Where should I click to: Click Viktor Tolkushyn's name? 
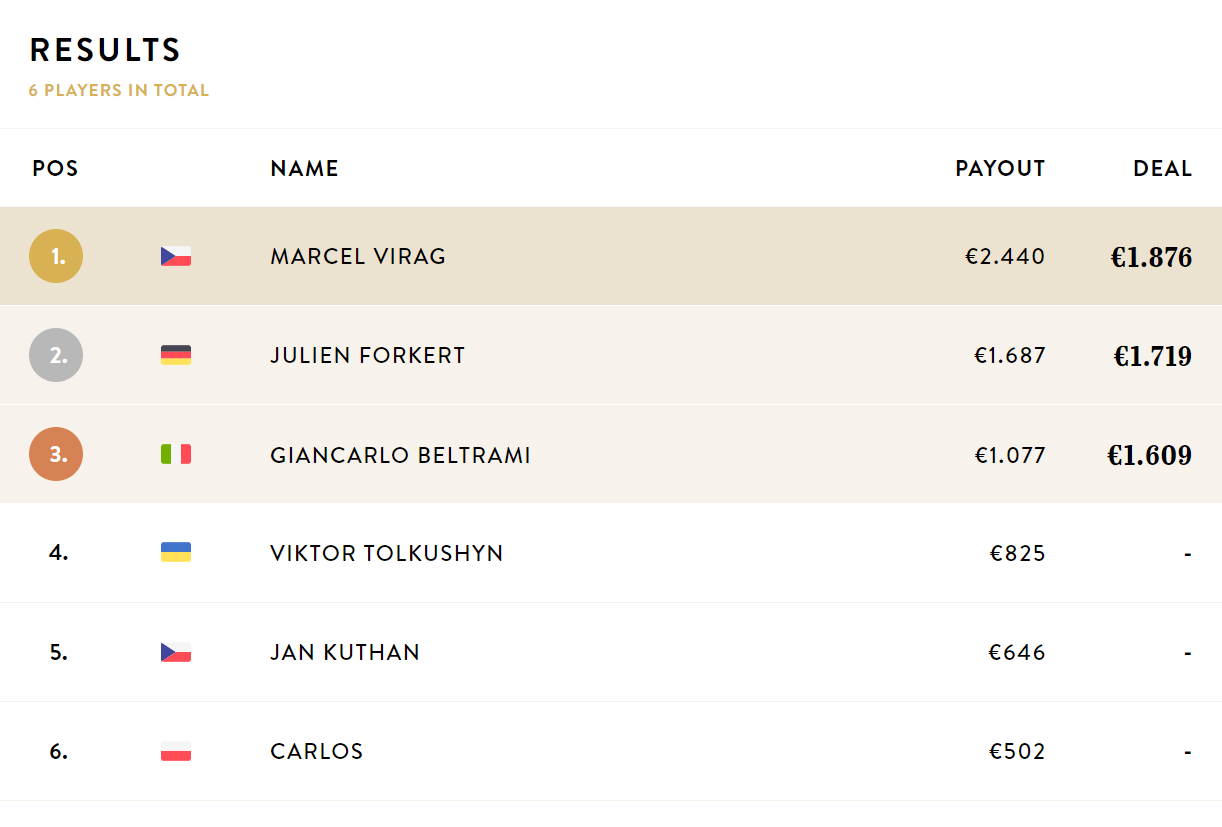click(x=386, y=553)
